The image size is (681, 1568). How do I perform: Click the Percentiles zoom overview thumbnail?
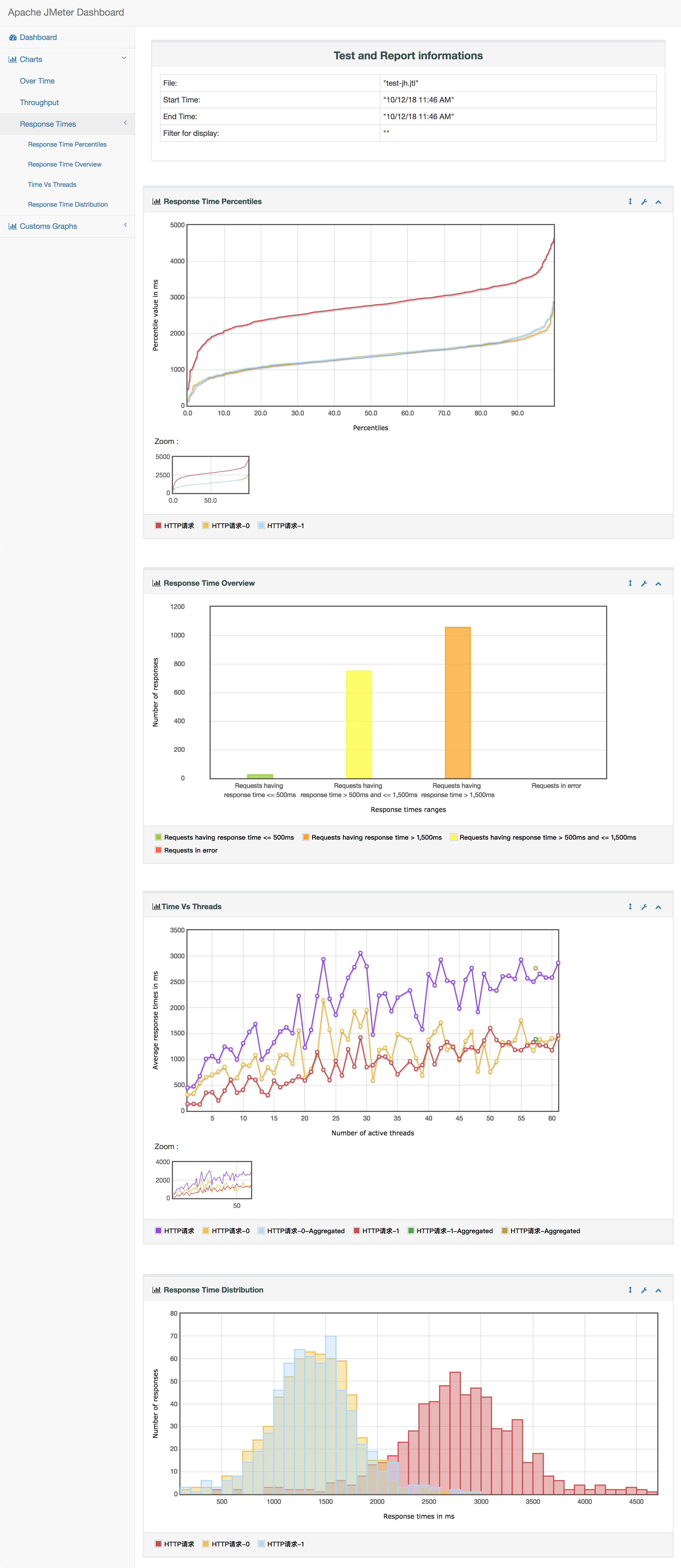click(x=211, y=475)
